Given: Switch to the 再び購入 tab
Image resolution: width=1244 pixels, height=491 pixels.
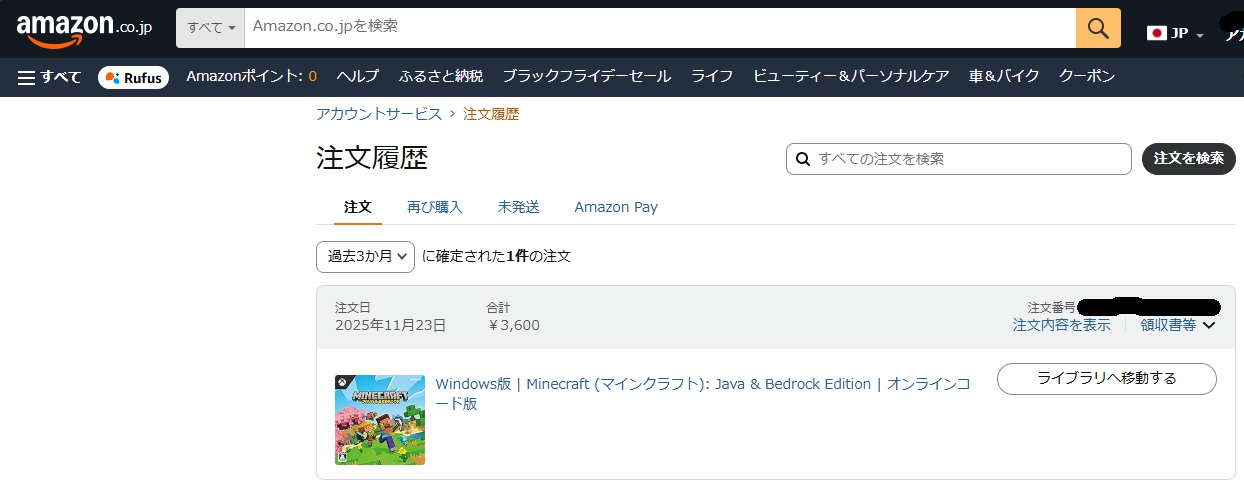Looking at the screenshot, I should coord(434,207).
